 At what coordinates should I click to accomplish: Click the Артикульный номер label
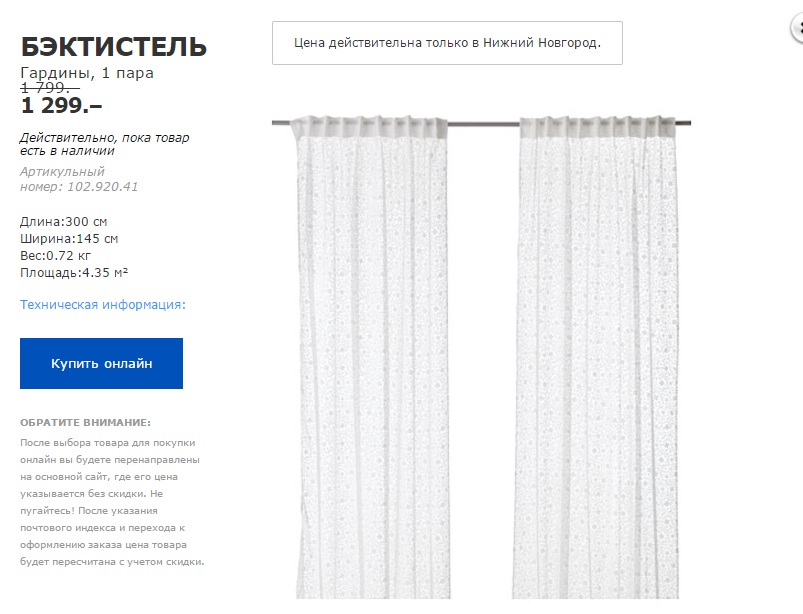[62, 179]
